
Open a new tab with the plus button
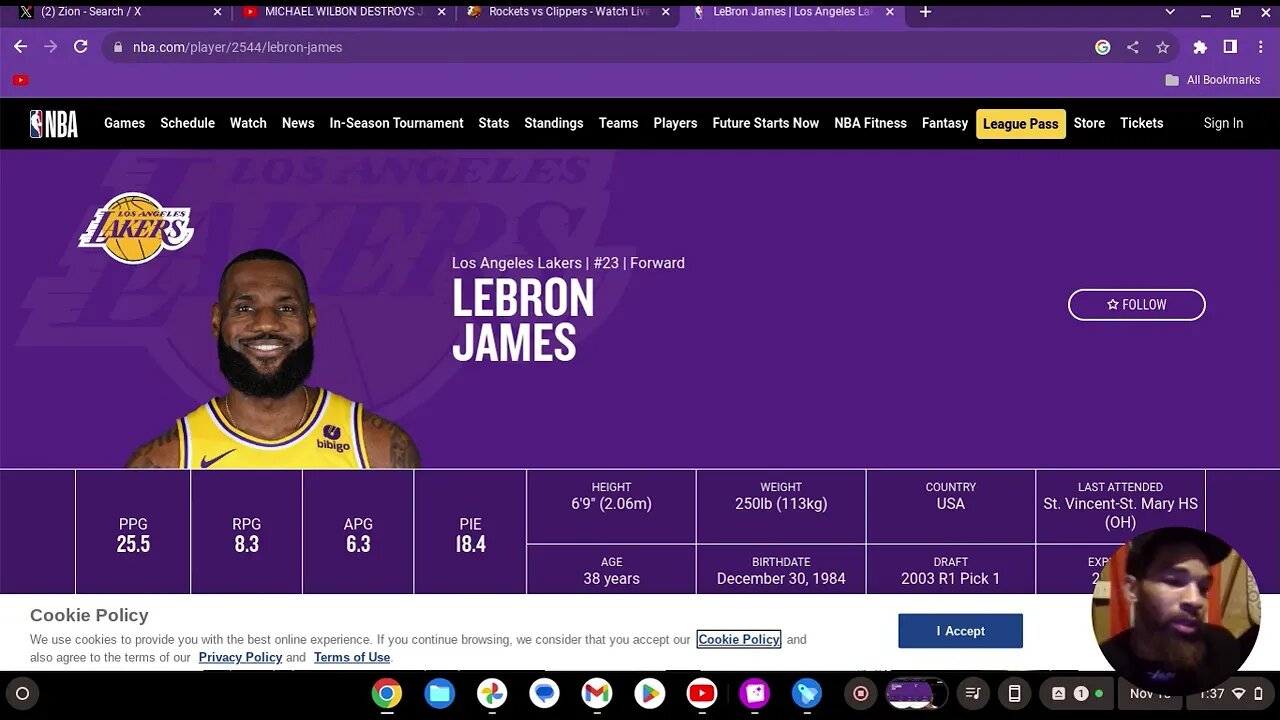pyautogui.click(x=925, y=12)
